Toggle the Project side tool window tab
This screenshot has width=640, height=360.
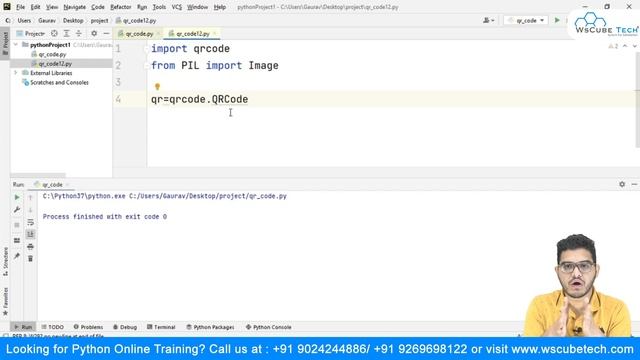click(5, 43)
